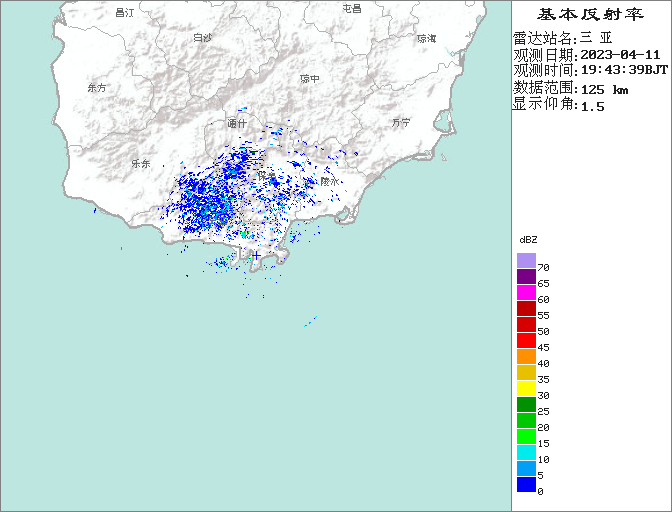
Task: Select the 5 dBZ light blue swatch
Action: click(526, 469)
